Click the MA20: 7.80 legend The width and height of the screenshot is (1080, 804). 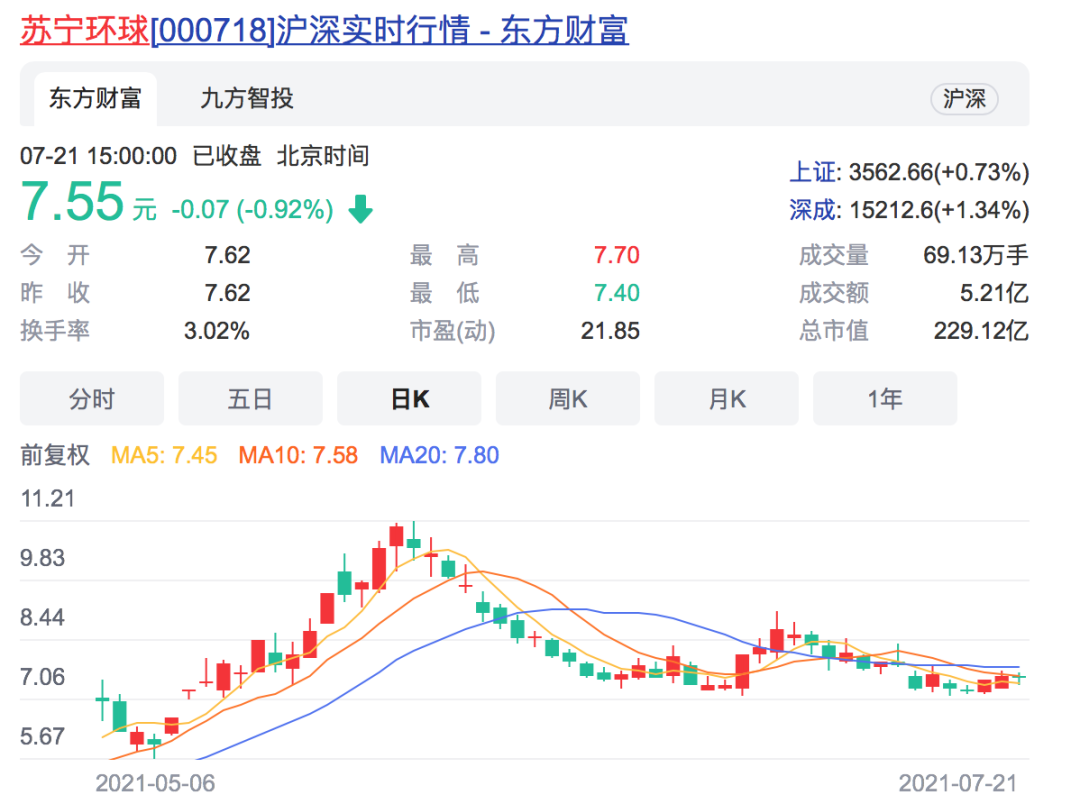pos(439,455)
